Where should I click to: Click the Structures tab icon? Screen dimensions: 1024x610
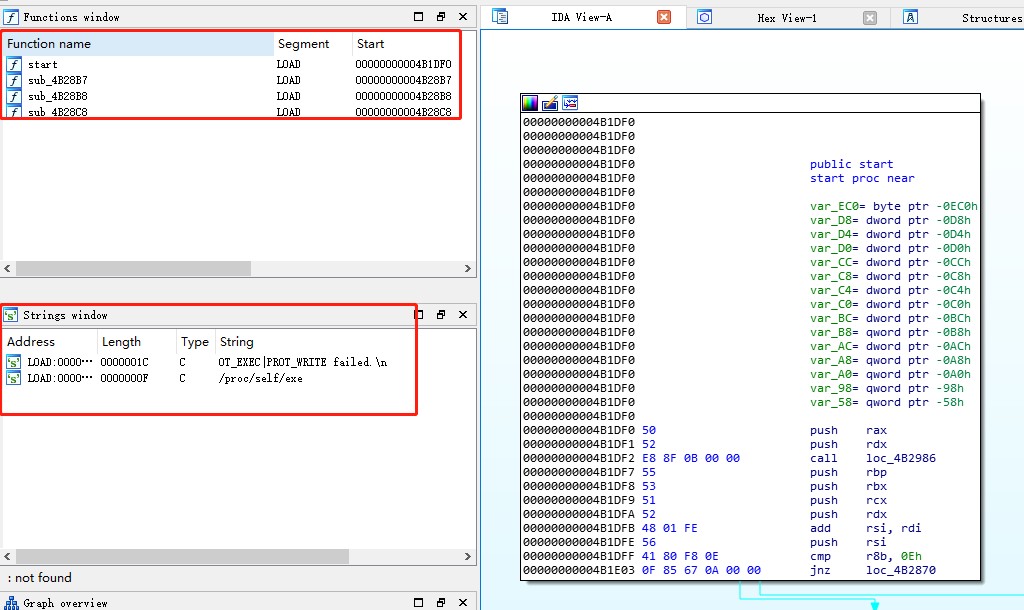tap(910, 17)
